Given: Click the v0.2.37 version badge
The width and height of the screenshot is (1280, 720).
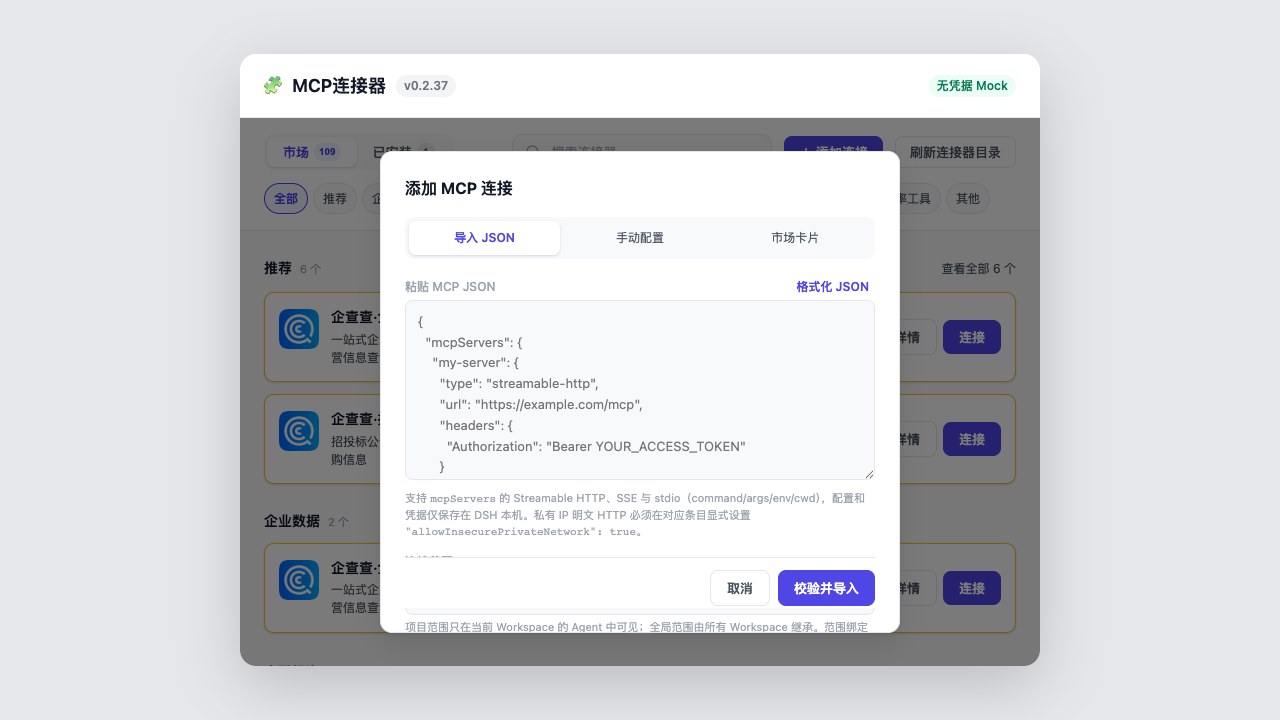Looking at the screenshot, I should point(426,86).
